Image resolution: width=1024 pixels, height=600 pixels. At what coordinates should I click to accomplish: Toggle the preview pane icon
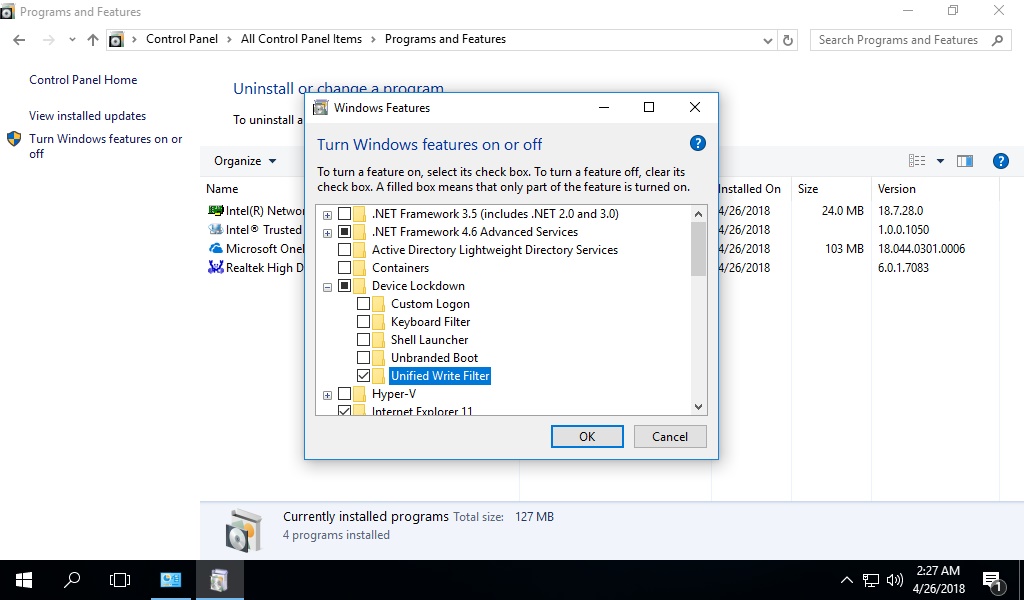(965, 161)
